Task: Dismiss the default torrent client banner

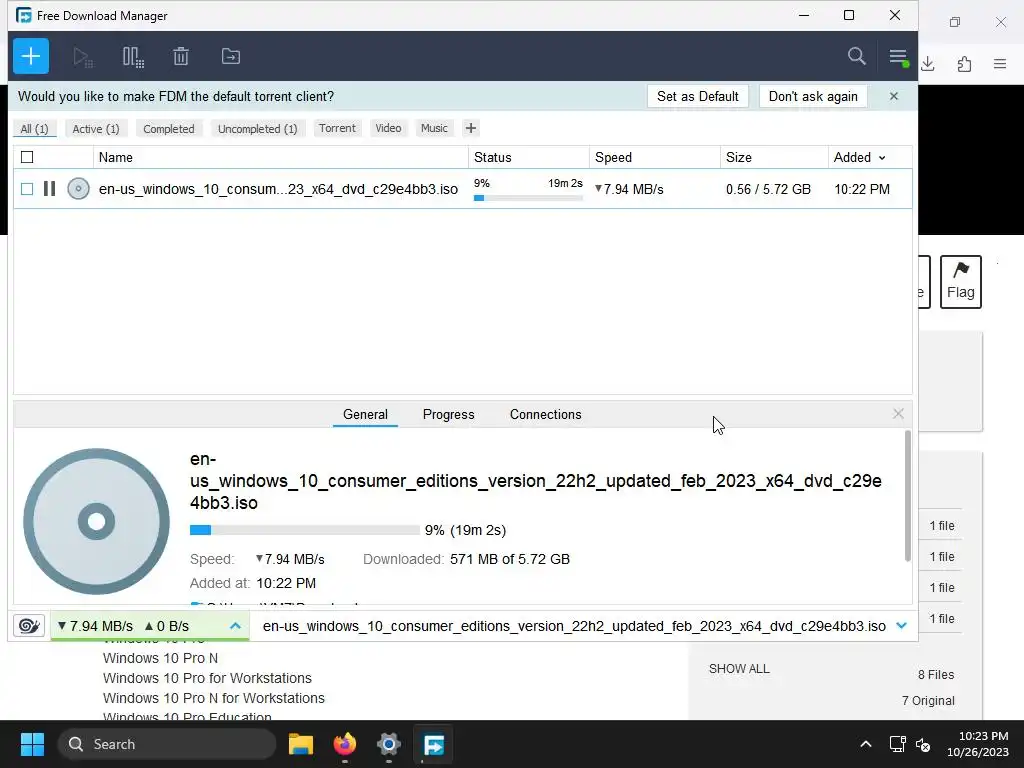Action: (893, 97)
